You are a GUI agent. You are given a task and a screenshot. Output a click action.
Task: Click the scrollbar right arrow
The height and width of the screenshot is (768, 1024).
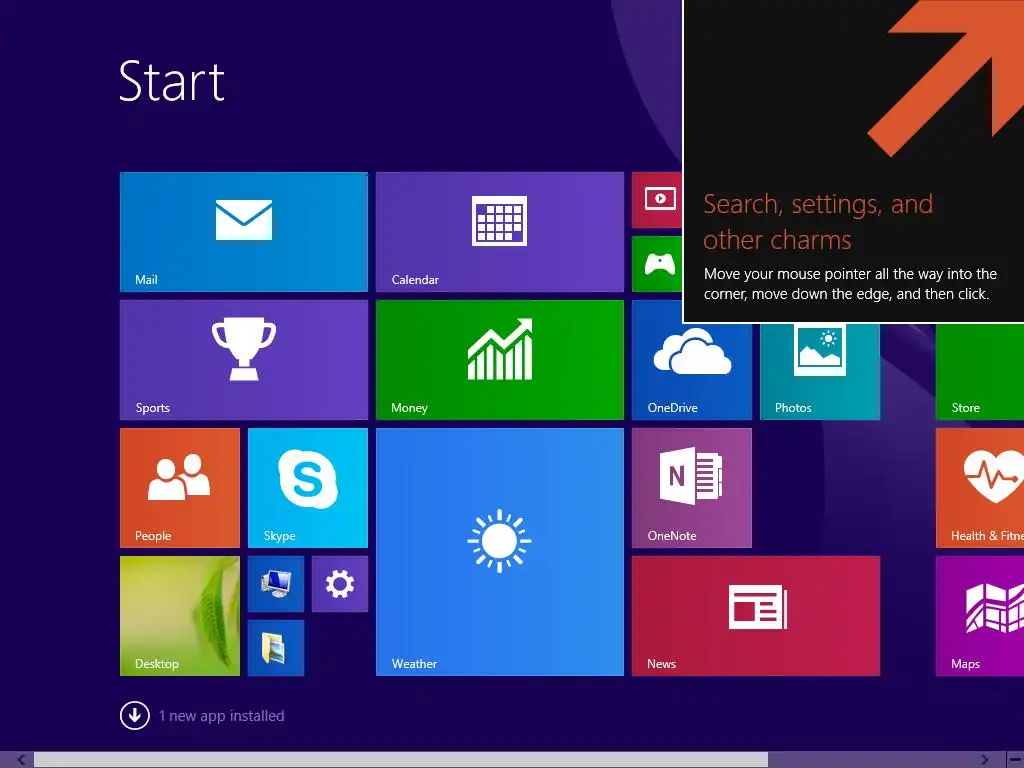[x=984, y=760]
